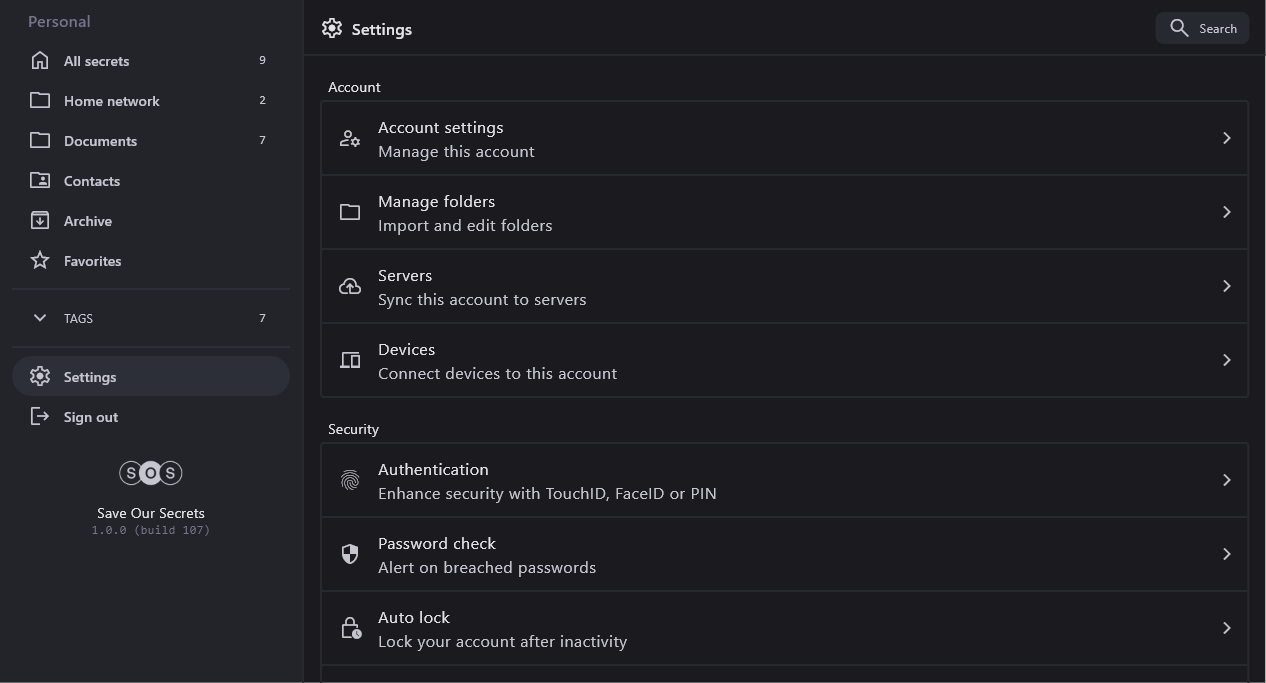Expand the TAGS section chevron

click(40, 318)
